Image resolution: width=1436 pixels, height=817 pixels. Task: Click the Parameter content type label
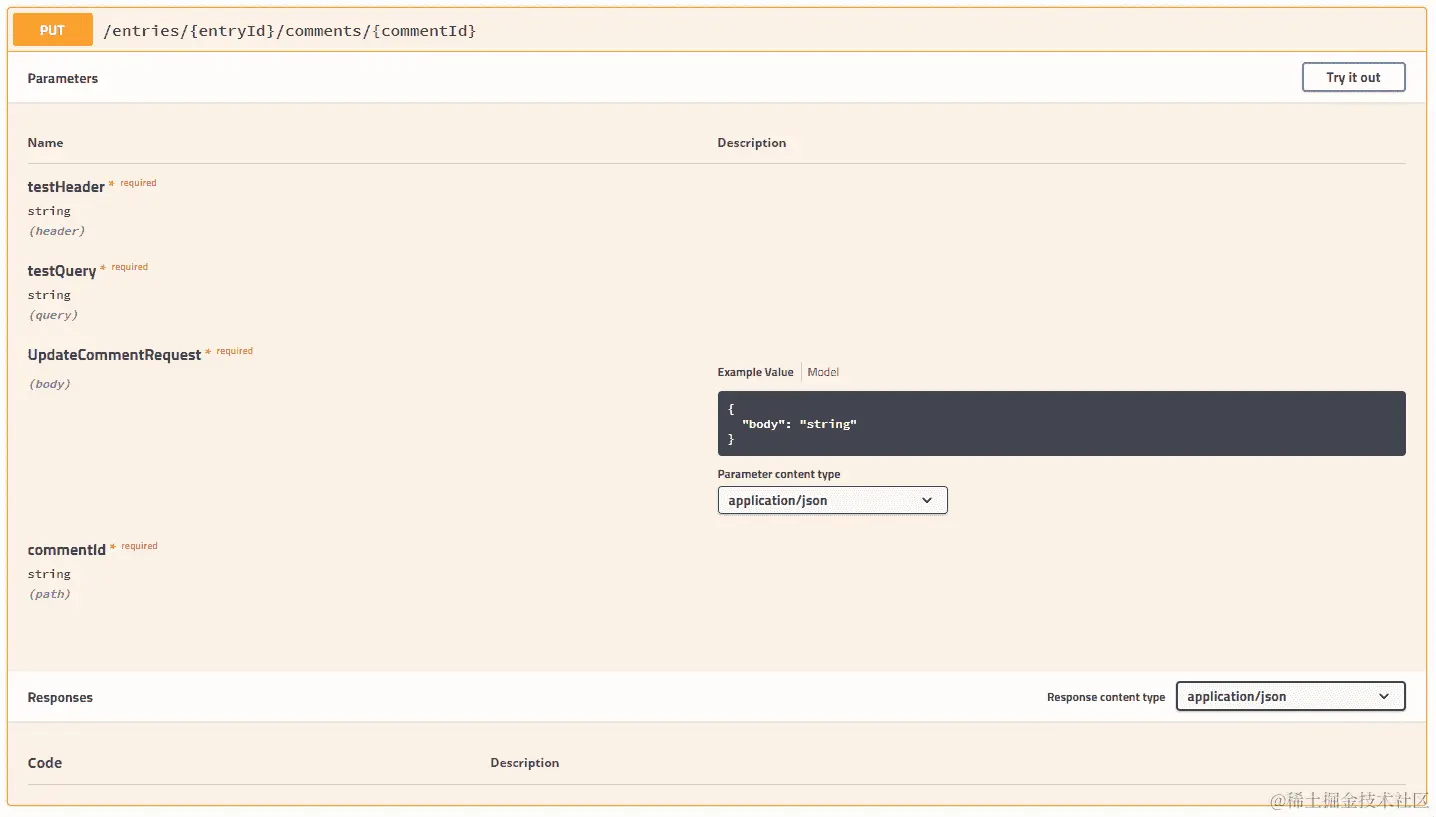click(x=778, y=474)
